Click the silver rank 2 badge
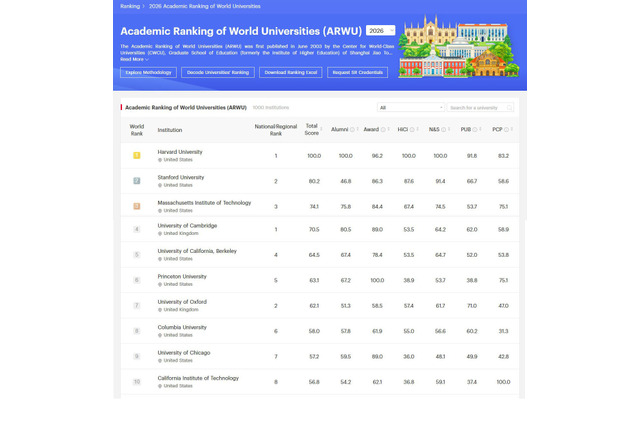The width and height of the screenshot is (640, 426). point(137,181)
